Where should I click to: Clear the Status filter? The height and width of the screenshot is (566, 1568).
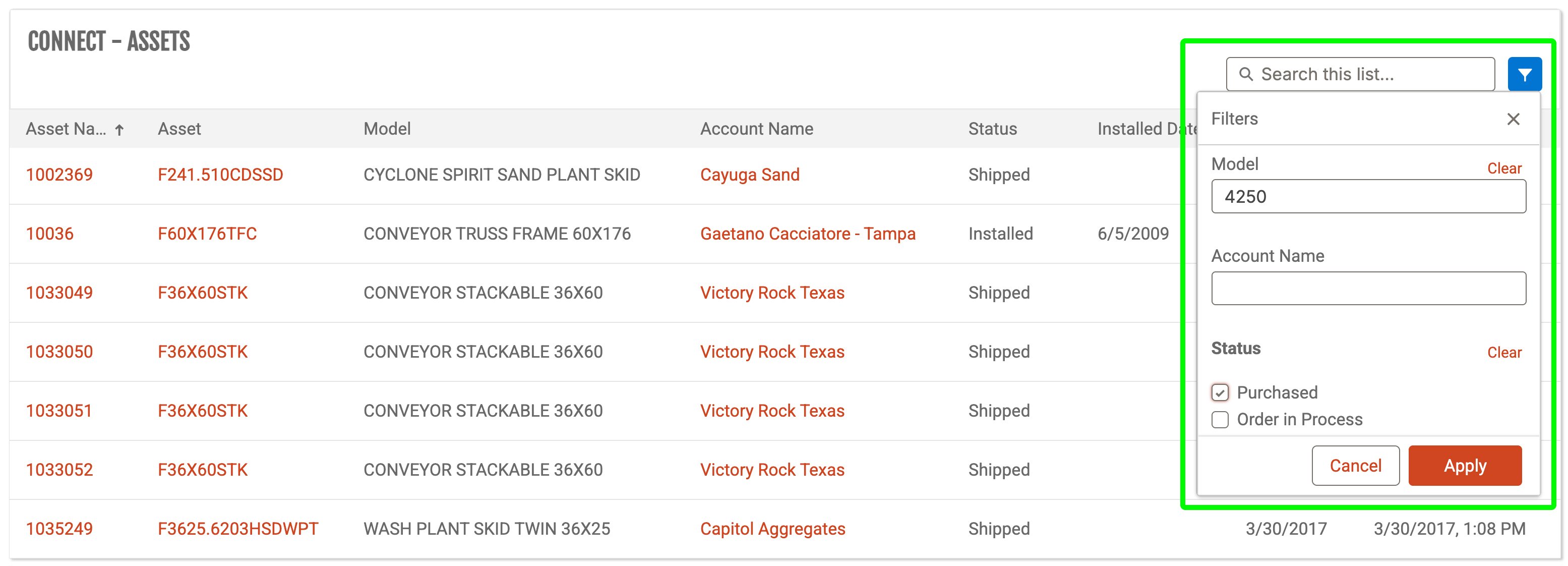click(1503, 353)
